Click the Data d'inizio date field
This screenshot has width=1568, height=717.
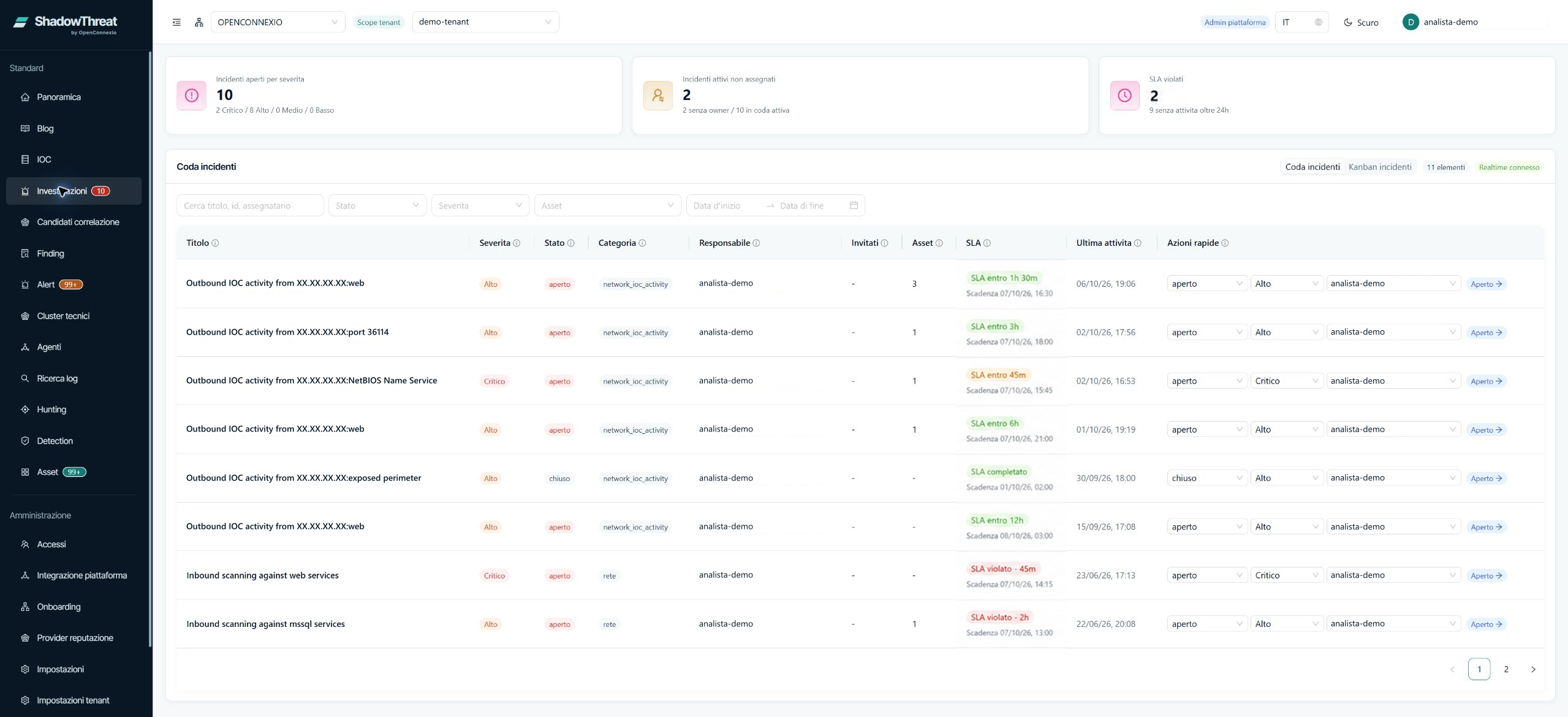pos(727,206)
